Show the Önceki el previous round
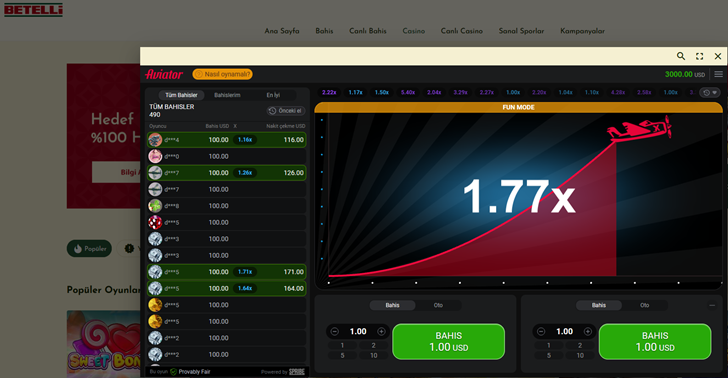728x378 pixels. pyautogui.click(x=286, y=111)
